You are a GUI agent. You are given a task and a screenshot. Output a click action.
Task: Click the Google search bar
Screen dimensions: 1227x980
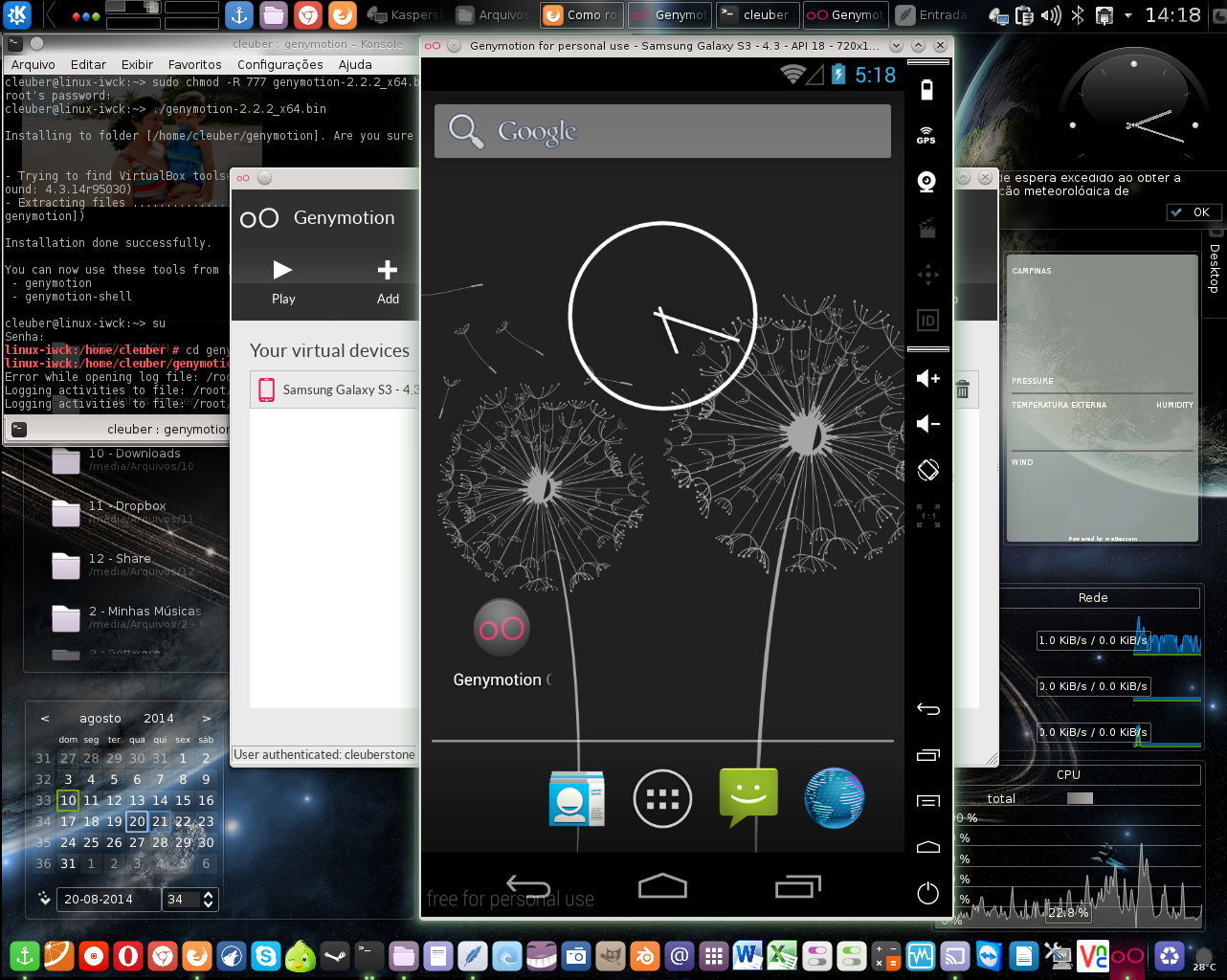pos(662,131)
